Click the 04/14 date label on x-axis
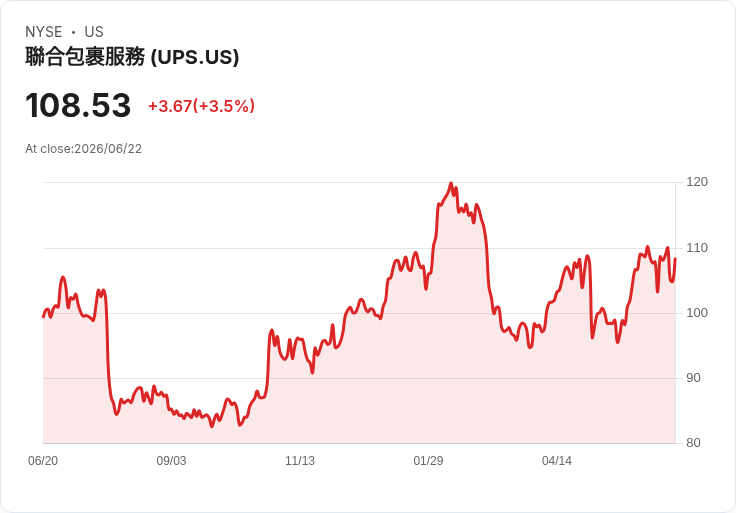Screen dimensions: 736x513 [x=557, y=461]
